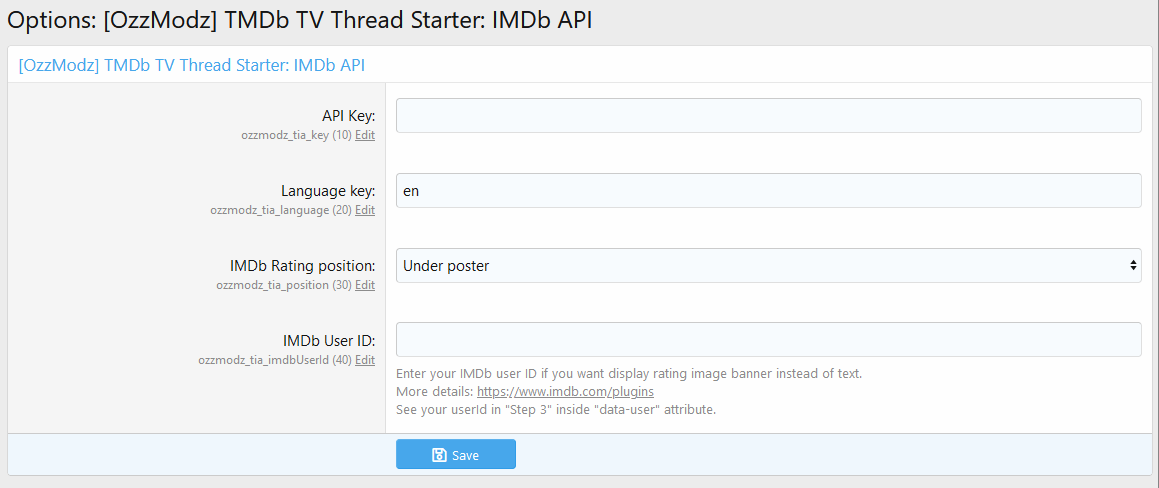Edit the ozzmodz_tia_key option
The width and height of the screenshot is (1159, 488).
click(x=365, y=135)
